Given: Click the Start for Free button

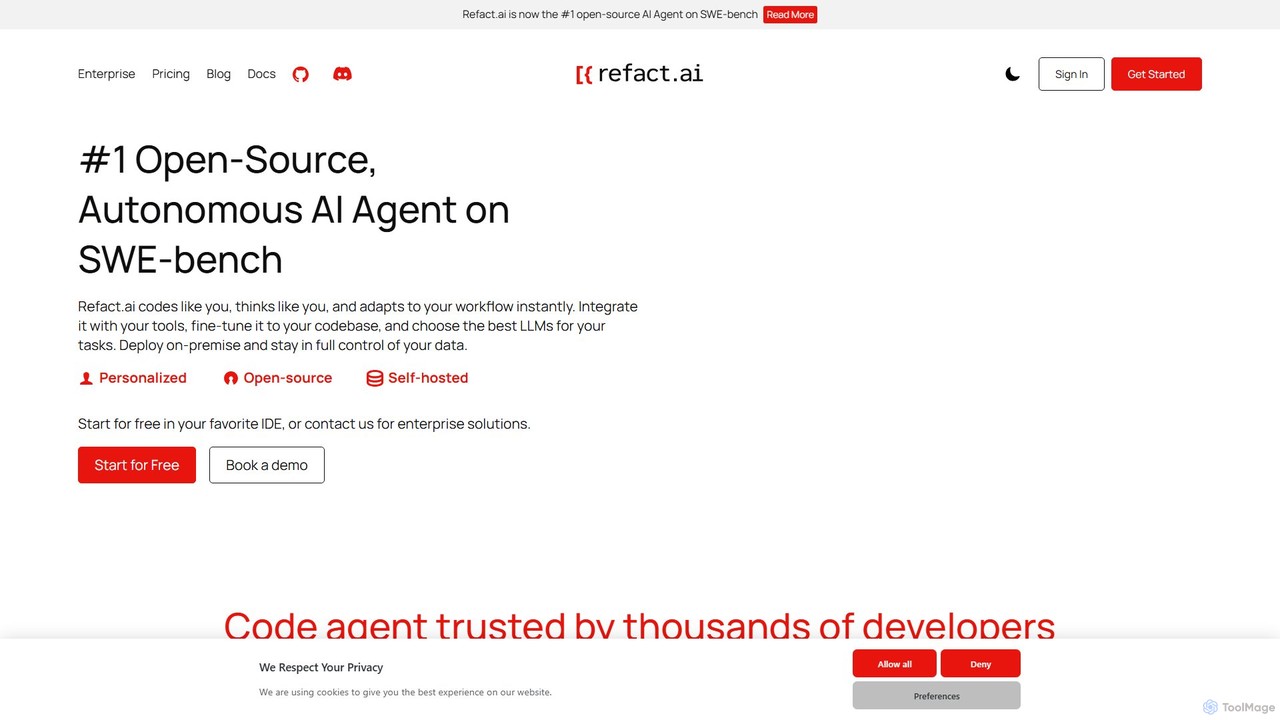Looking at the screenshot, I should pyautogui.click(x=137, y=465).
